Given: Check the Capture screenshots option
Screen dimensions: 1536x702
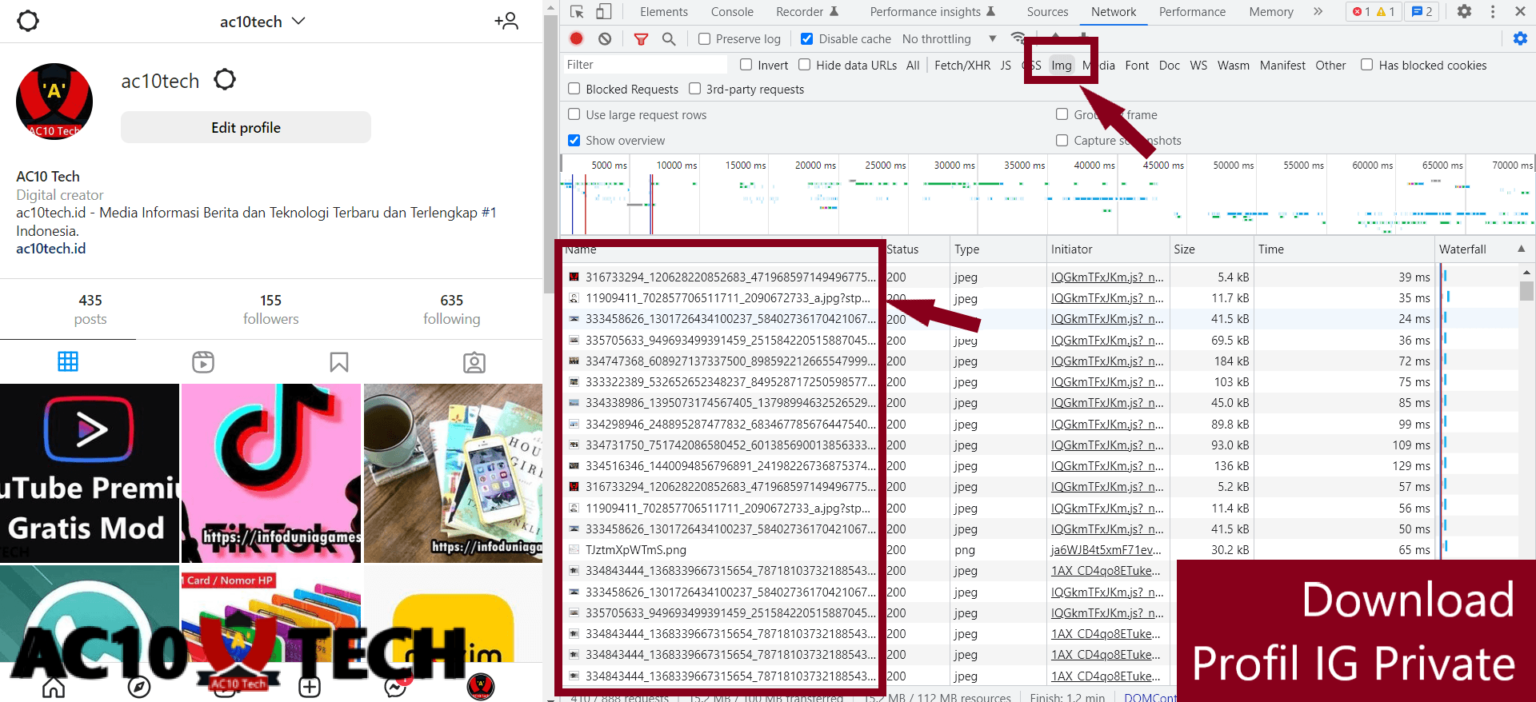Looking at the screenshot, I should (1063, 139).
